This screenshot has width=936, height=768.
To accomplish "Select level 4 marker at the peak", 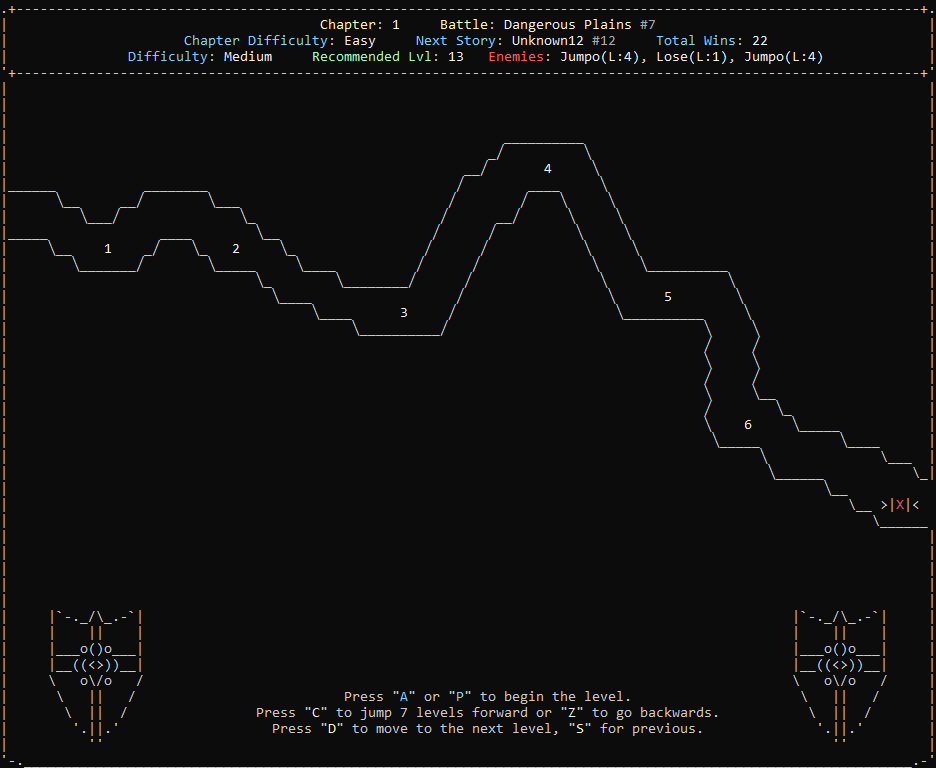I will (547, 169).
